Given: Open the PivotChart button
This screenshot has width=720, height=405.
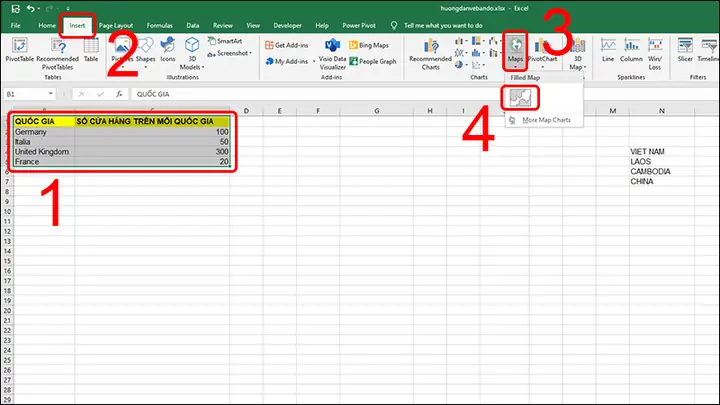Looking at the screenshot, I should 542,54.
